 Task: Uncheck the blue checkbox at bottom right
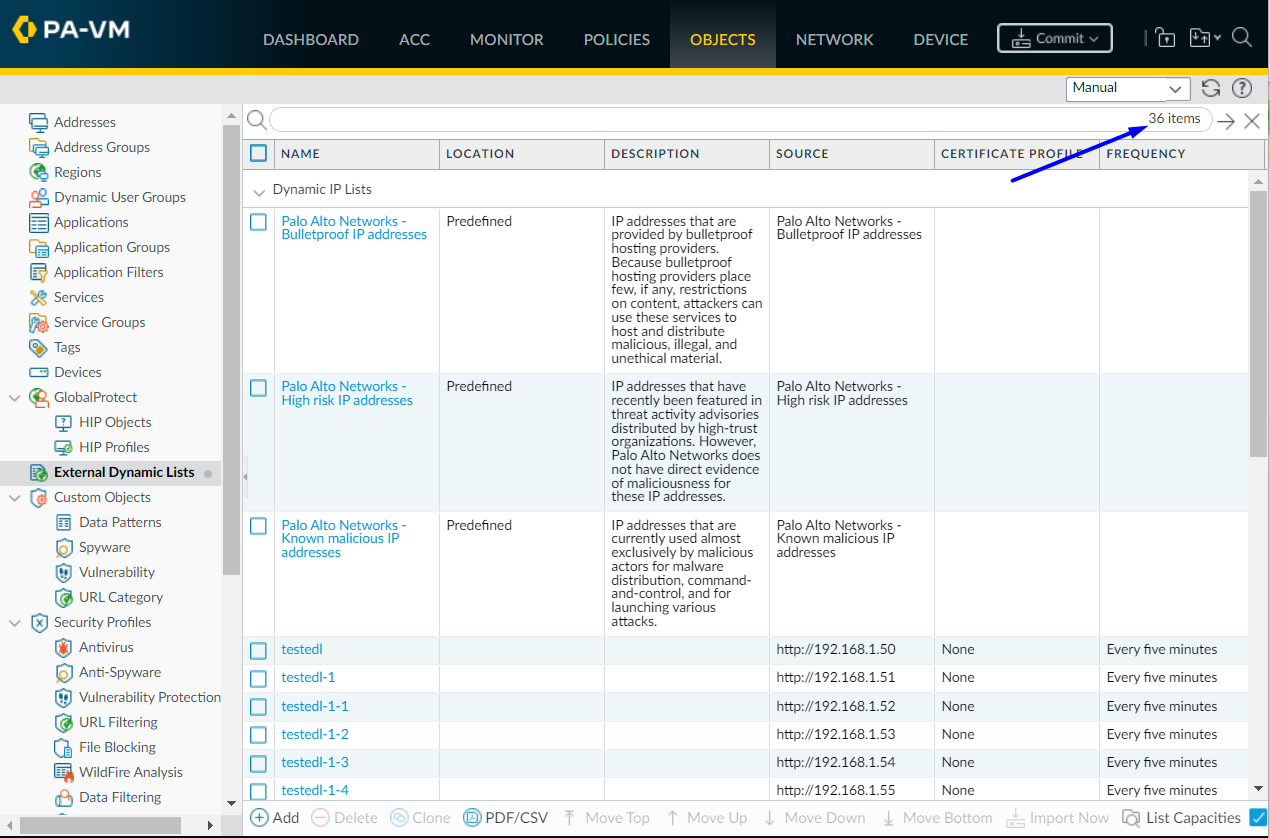point(1258,817)
